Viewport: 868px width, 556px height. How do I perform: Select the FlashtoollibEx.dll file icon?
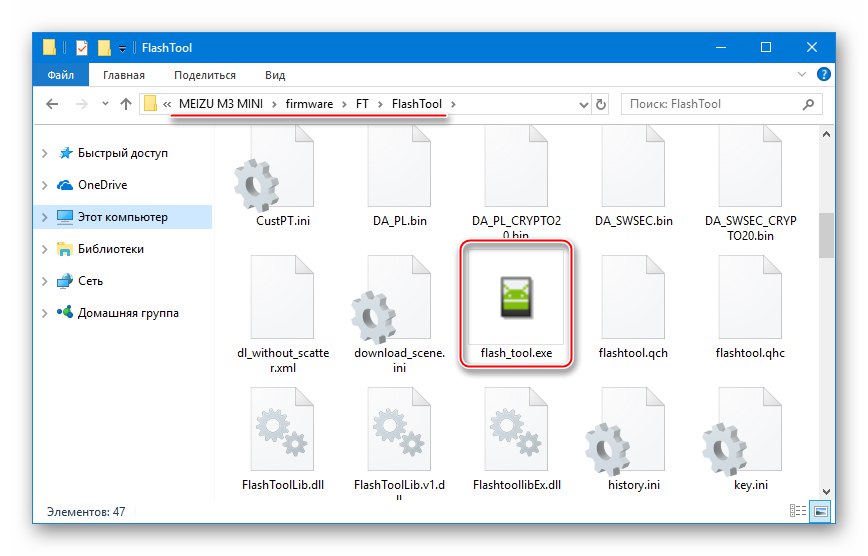click(x=516, y=429)
